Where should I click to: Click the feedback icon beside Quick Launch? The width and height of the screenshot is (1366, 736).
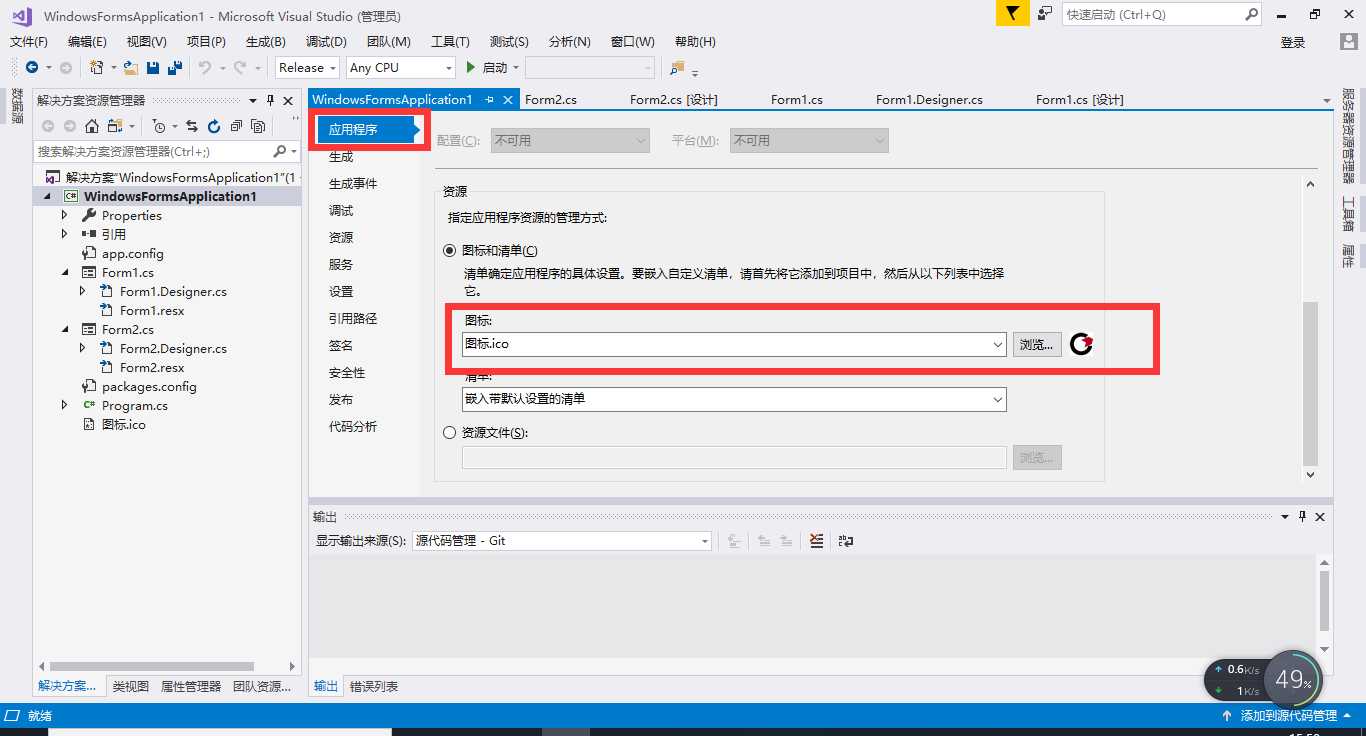pos(1045,14)
